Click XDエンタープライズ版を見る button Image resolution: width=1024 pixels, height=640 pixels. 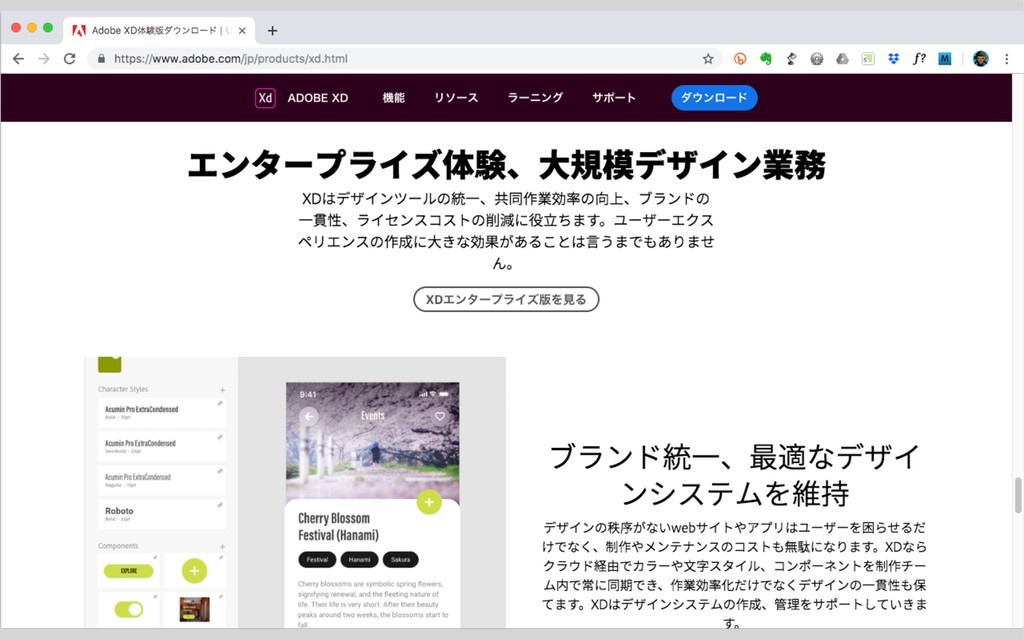click(506, 299)
